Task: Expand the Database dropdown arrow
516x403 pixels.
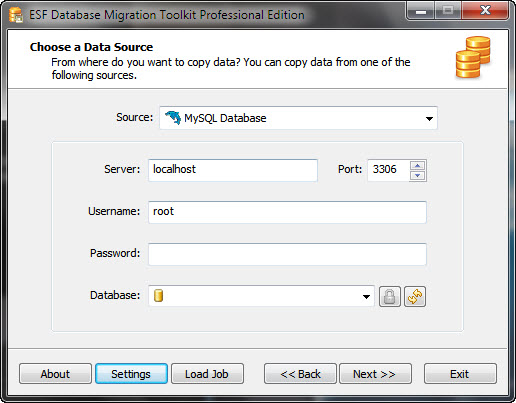Action: tap(366, 296)
